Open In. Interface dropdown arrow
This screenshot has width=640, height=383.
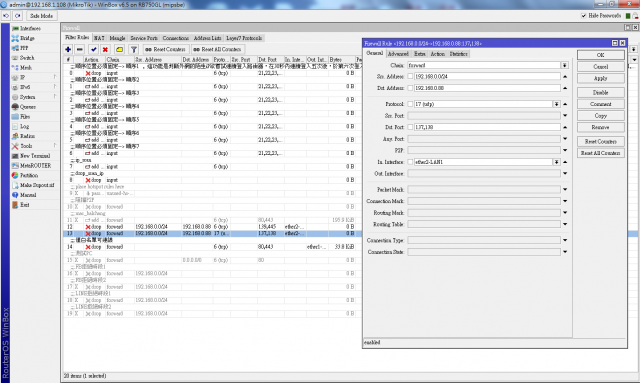(x=556, y=162)
